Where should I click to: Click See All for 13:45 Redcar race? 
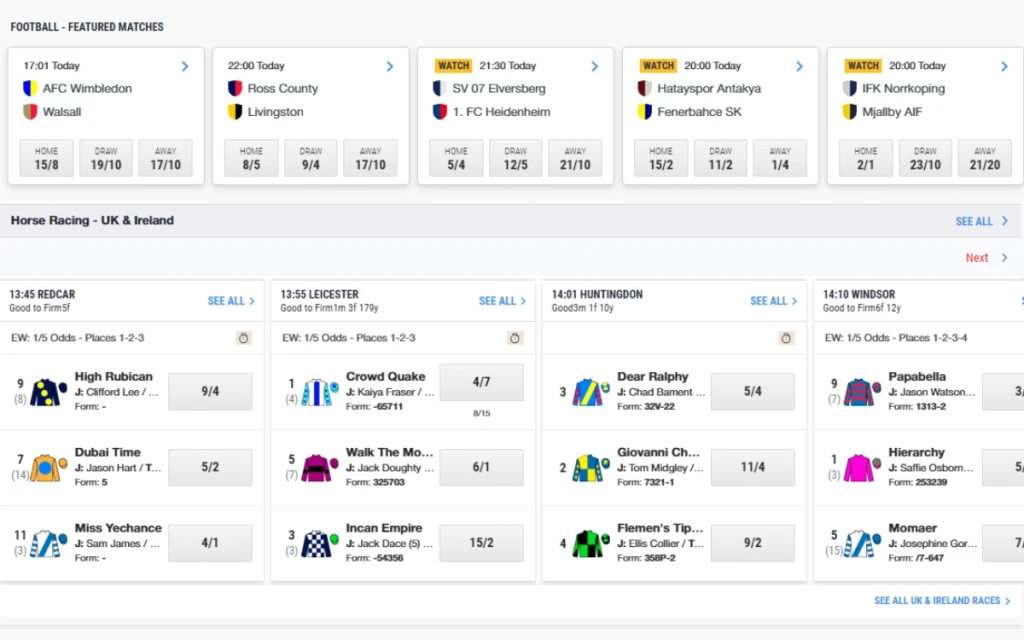tap(231, 301)
